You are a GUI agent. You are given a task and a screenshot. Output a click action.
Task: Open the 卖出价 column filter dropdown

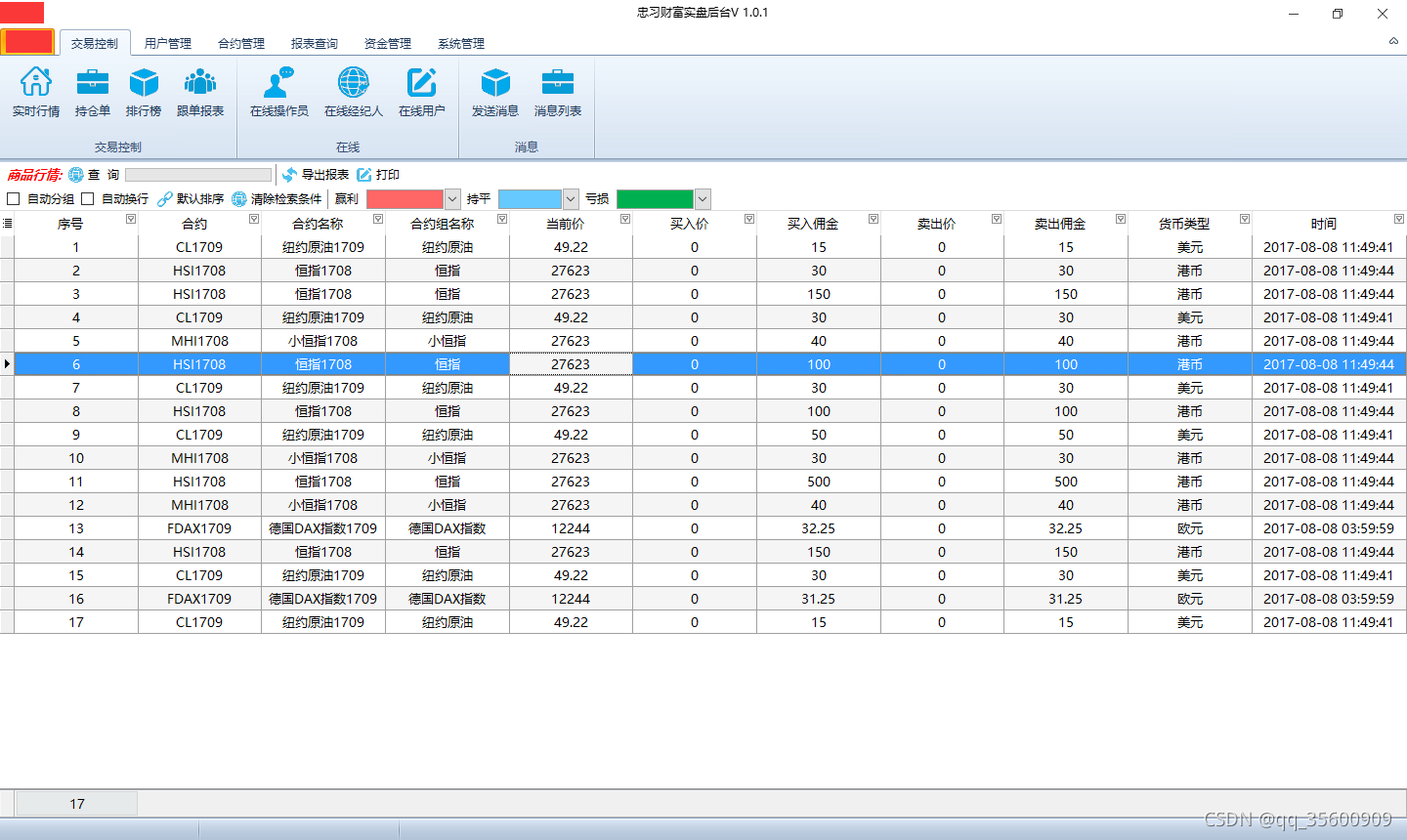997,219
